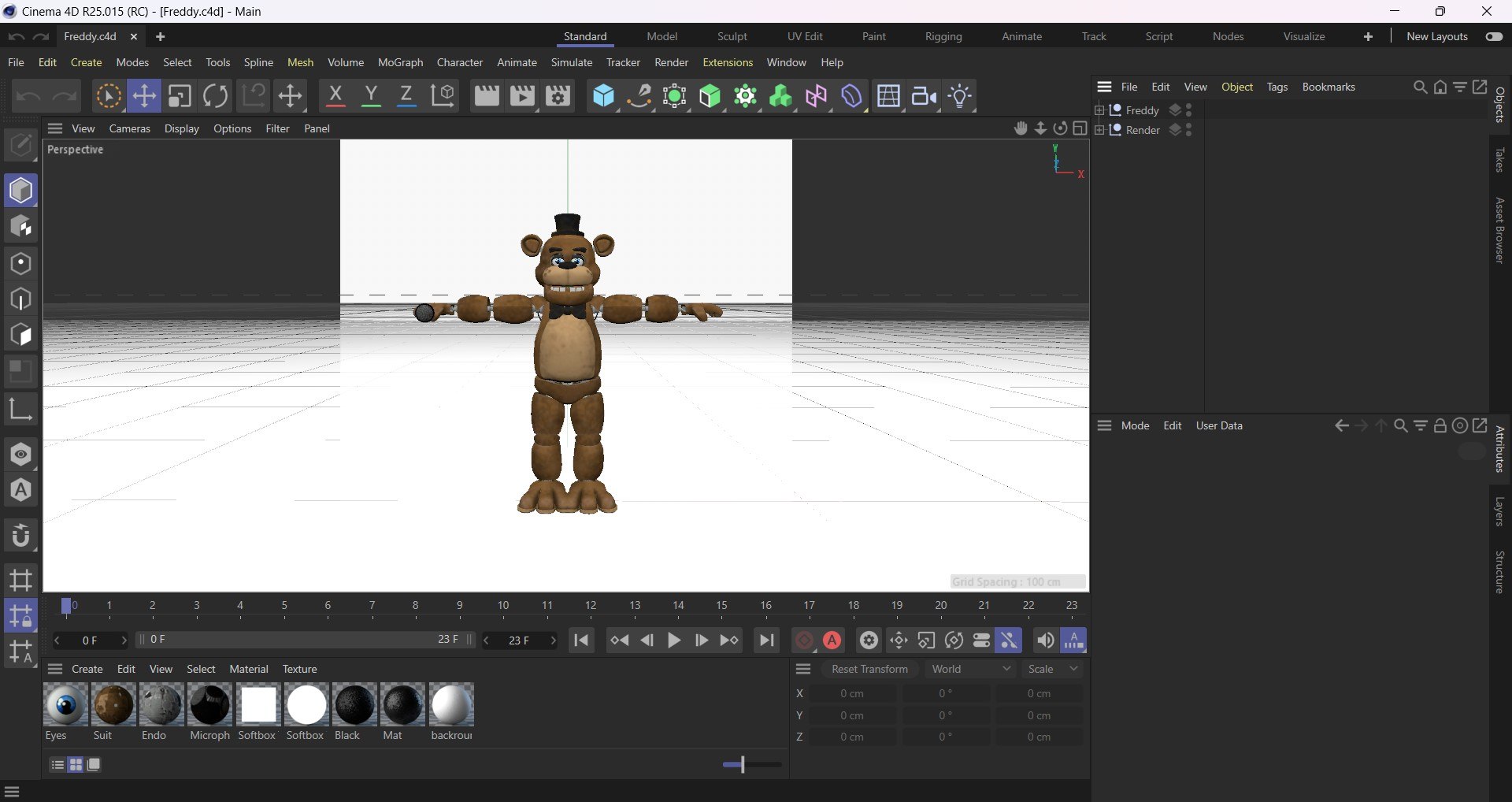Switch to Points mode in left palette
The image size is (1512, 802).
click(21, 263)
